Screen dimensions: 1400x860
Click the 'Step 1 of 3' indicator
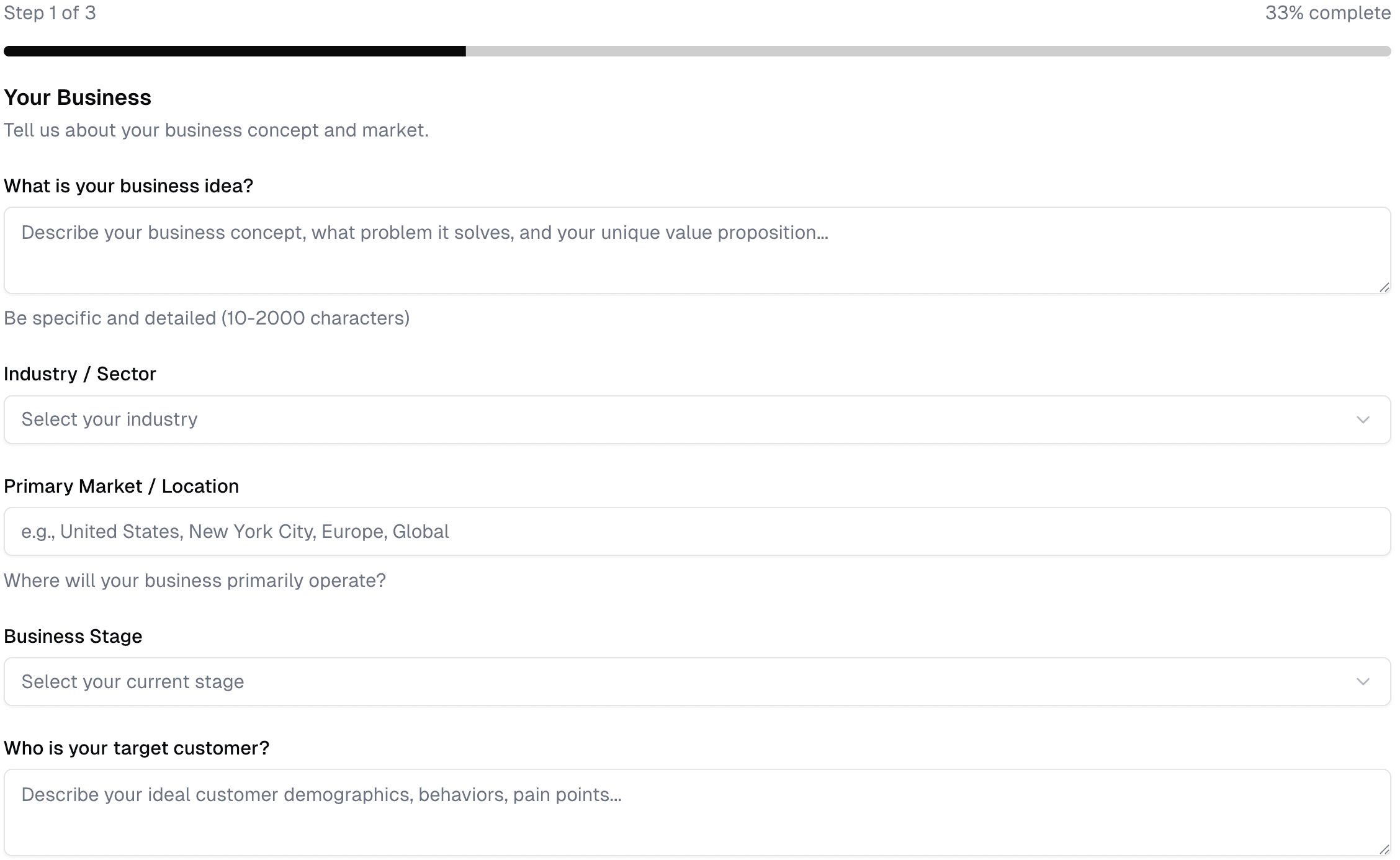(x=50, y=13)
